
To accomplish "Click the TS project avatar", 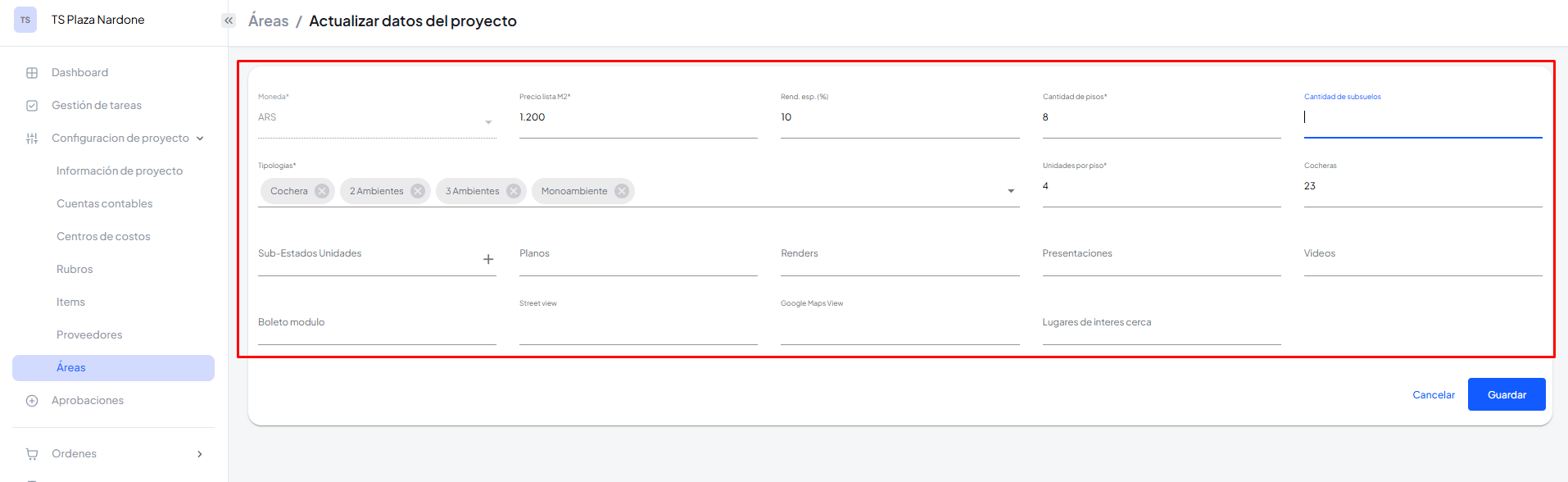I will click(x=25, y=20).
